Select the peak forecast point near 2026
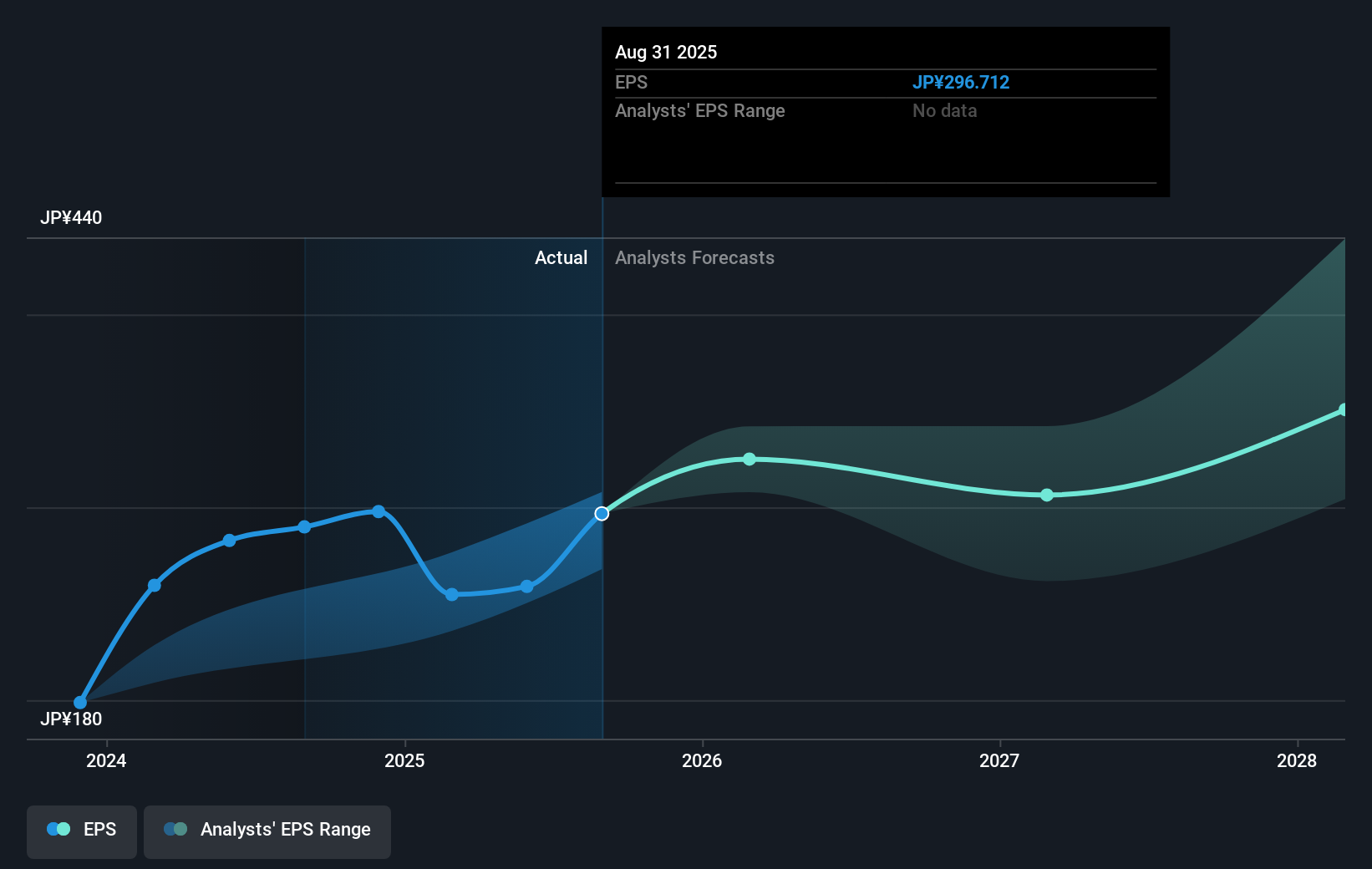The width and height of the screenshot is (1372, 869). click(x=750, y=458)
